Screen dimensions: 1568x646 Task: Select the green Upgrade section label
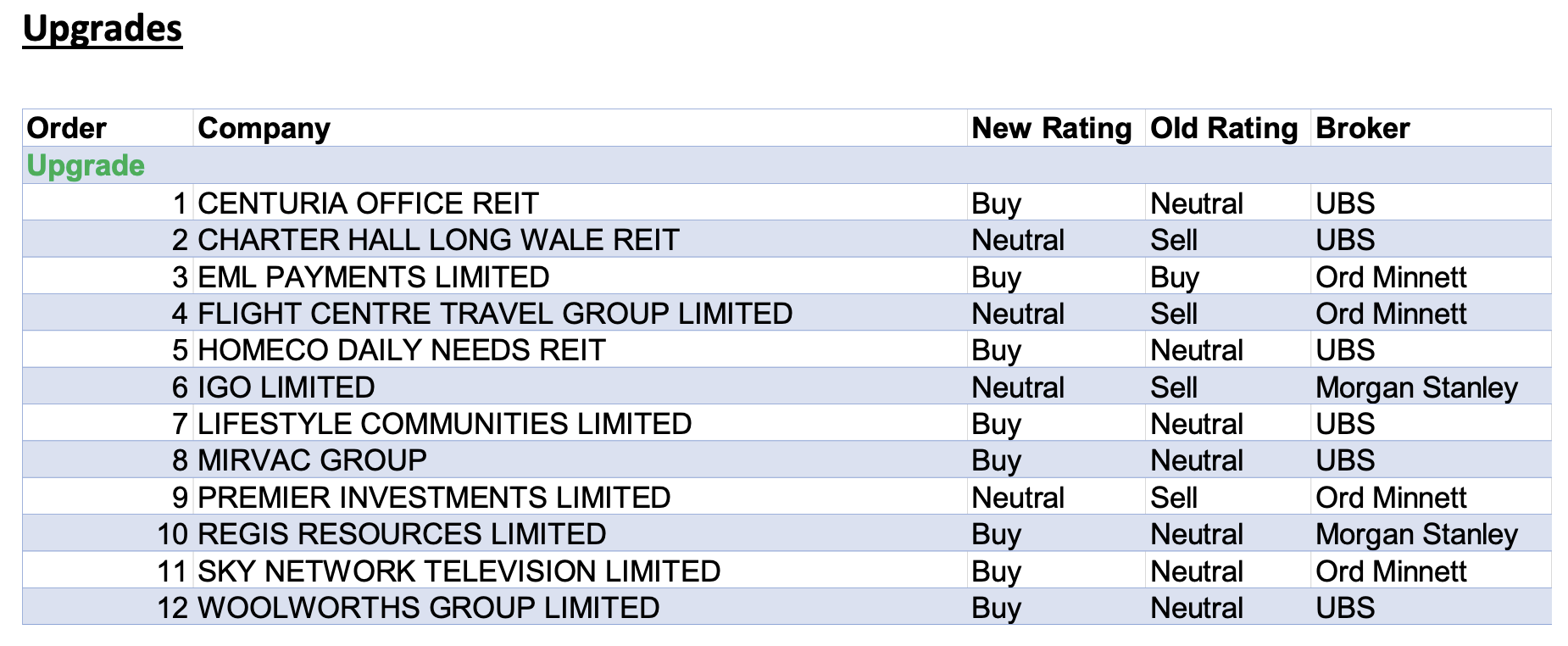point(86,165)
